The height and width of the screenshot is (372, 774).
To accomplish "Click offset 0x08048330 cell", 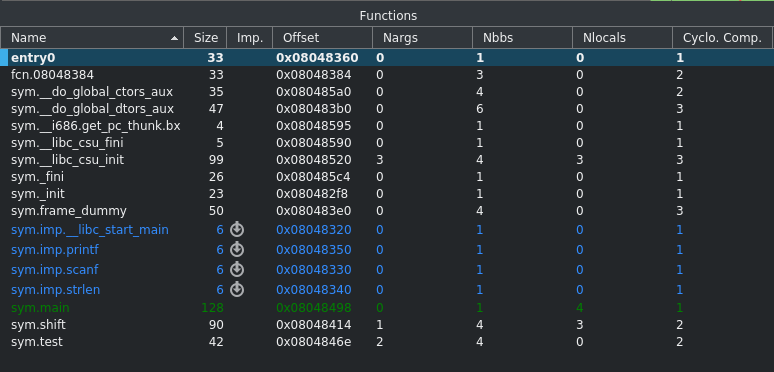I will (x=313, y=269).
